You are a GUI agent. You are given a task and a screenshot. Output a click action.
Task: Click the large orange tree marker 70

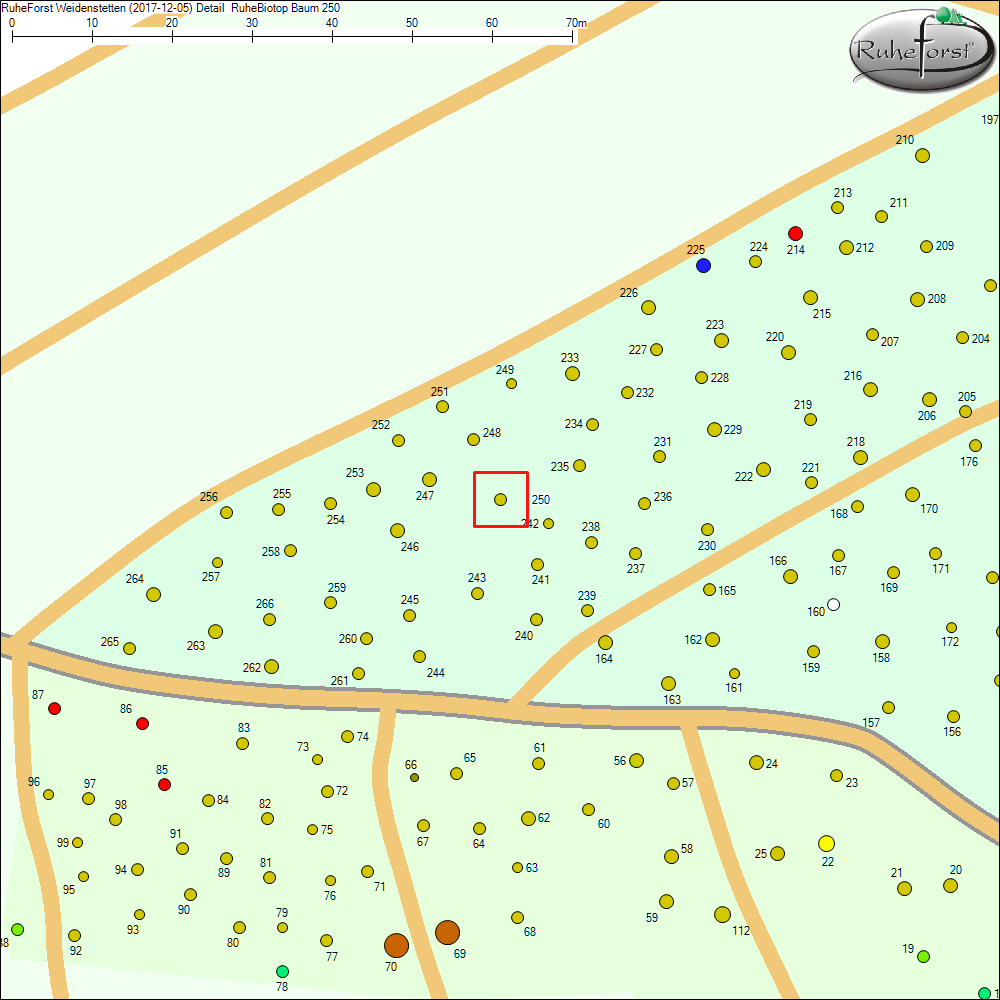pos(396,945)
